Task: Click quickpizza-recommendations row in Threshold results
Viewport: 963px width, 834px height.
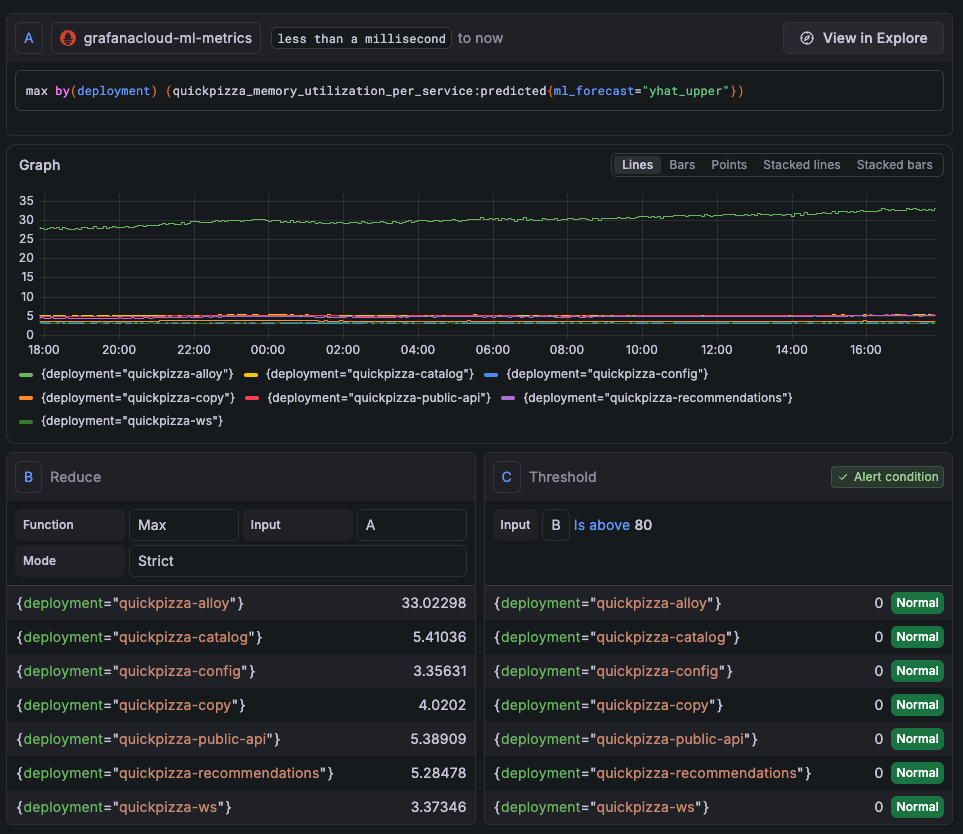Action: [x=719, y=773]
